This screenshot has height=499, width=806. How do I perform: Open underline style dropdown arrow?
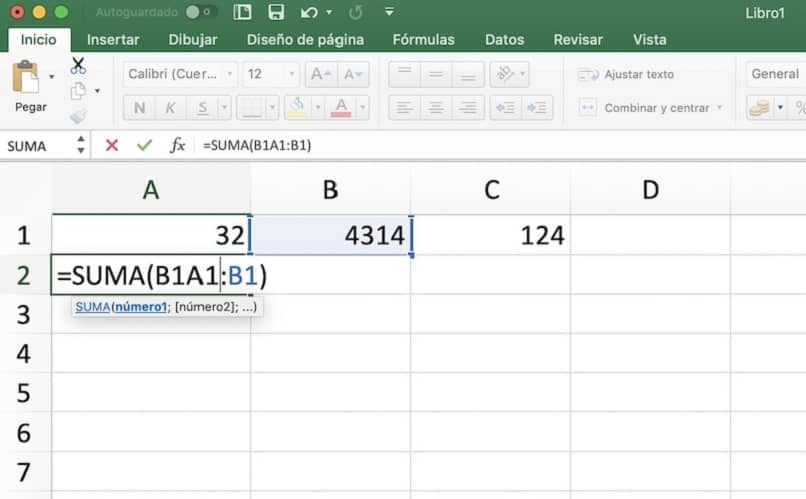coord(224,107)
